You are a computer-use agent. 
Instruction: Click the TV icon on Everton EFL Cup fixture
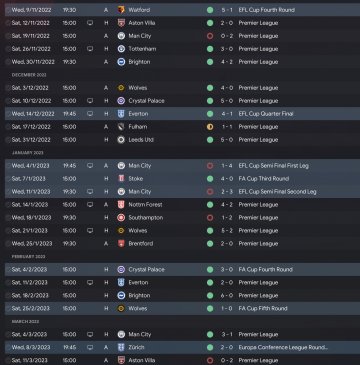(x=90, y=114)
